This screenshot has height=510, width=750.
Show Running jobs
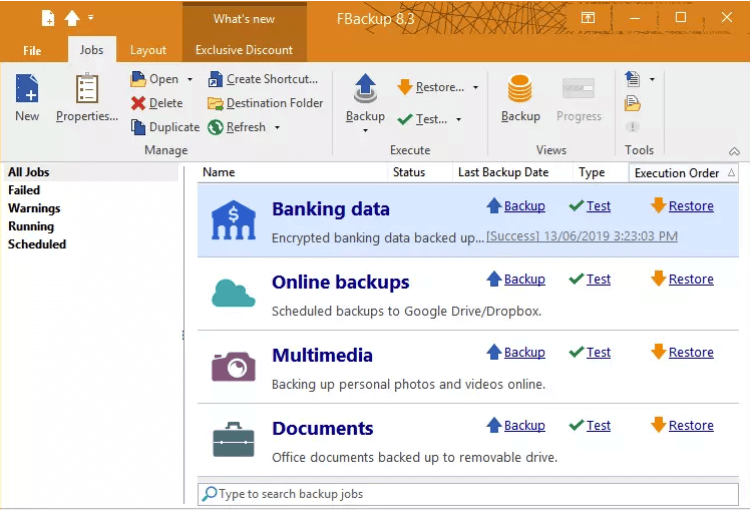click(31, 226)
